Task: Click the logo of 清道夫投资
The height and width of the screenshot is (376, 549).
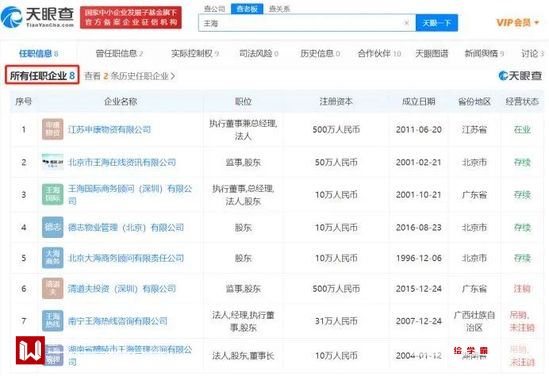Action: 53,288
